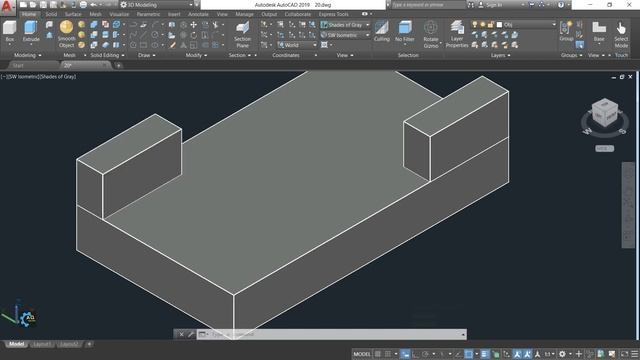
Task: Switch to Layout2 tab
Action: 69,344
